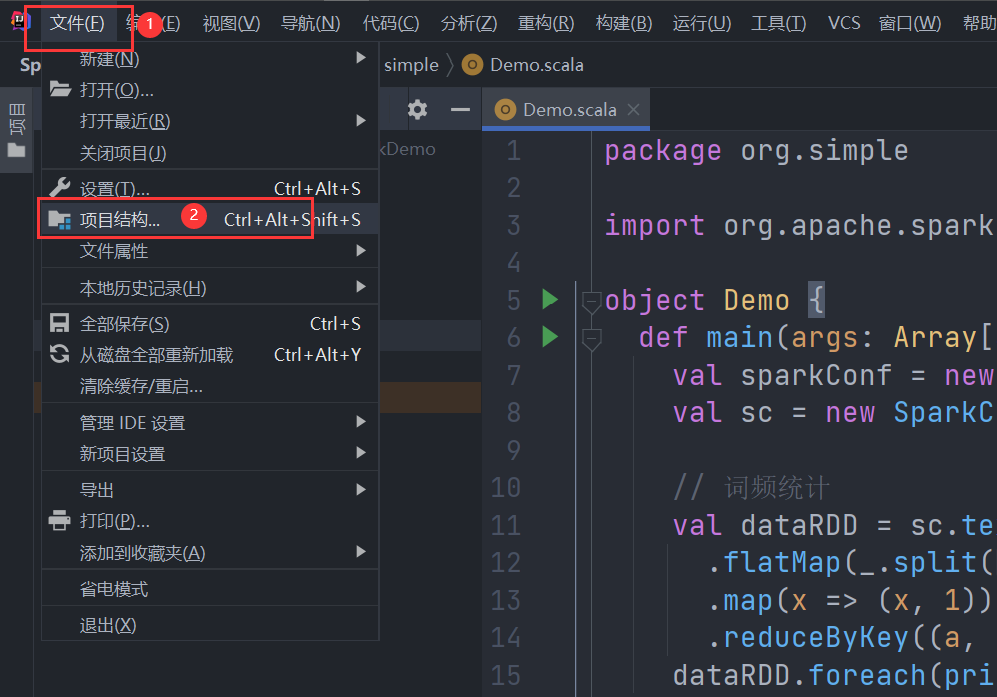Click the dataRDD.foreach code line

point(833,675)
